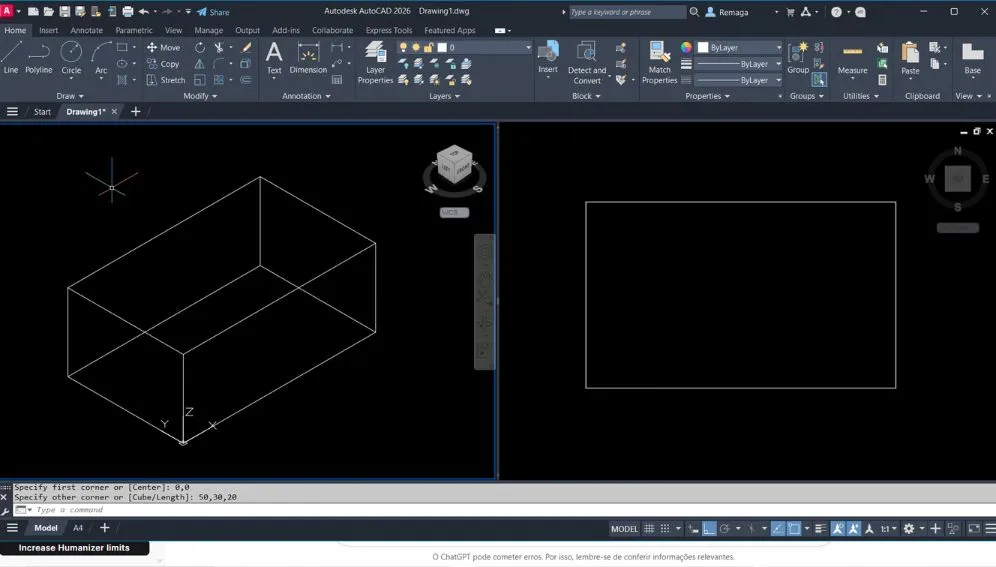Image resolution: width=996 pixels, height=567 pixels.
Task: Toggle lineweight display in status bar
Action: coord(820,528)
